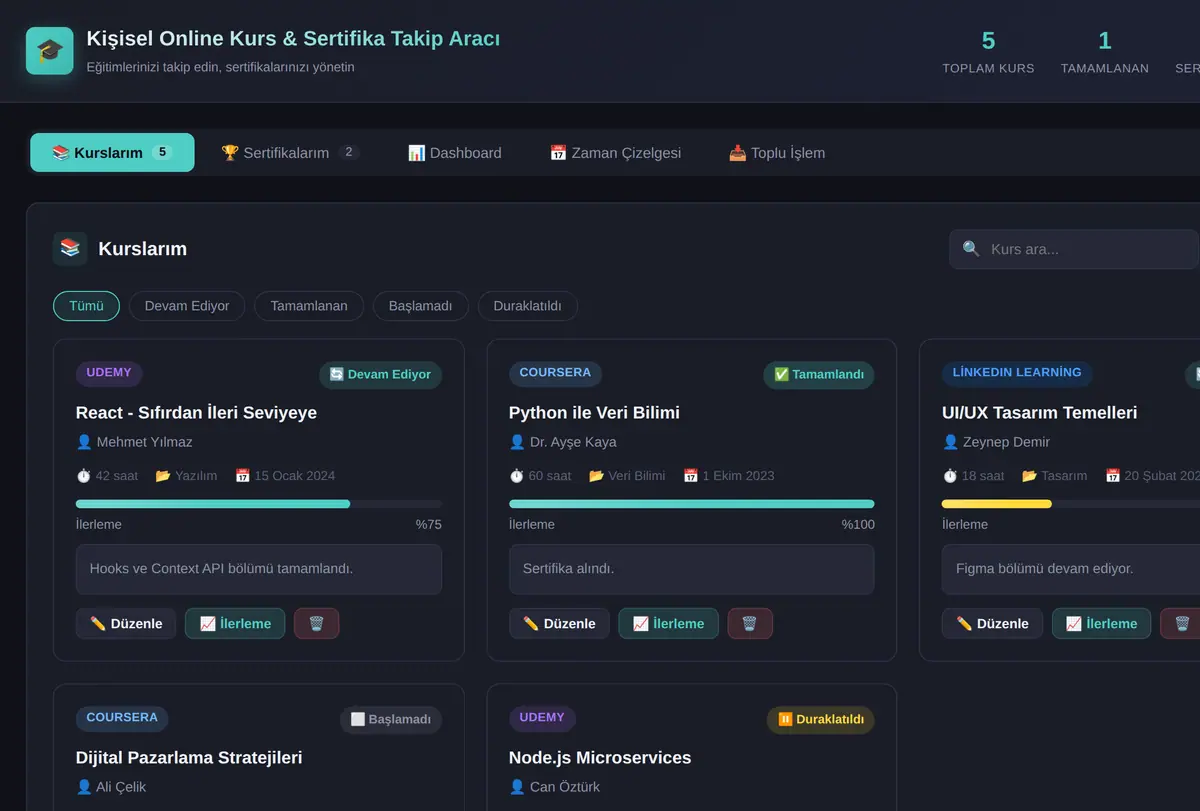Click the React course progress bar

[x=259, y=504]
